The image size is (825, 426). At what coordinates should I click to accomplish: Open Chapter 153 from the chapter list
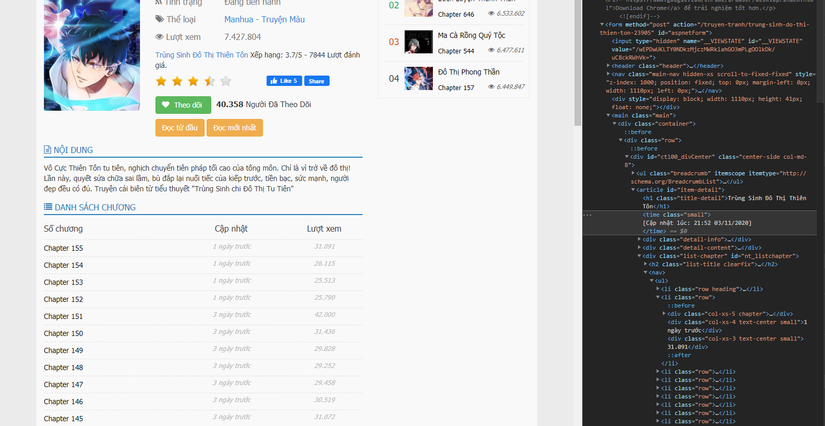click(x=63, y=282)
